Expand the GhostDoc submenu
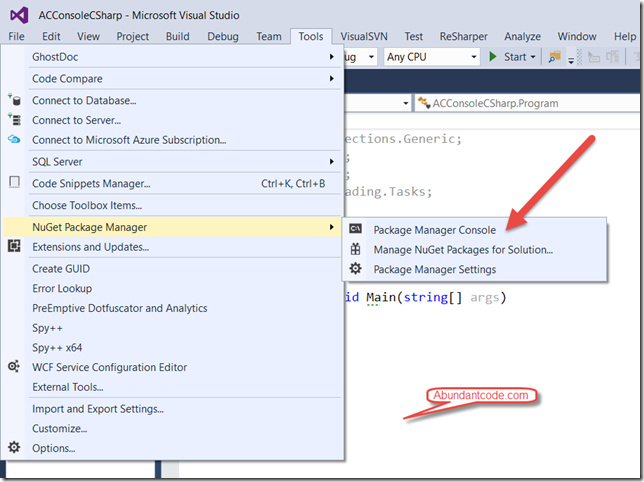 tap(172, 57)
